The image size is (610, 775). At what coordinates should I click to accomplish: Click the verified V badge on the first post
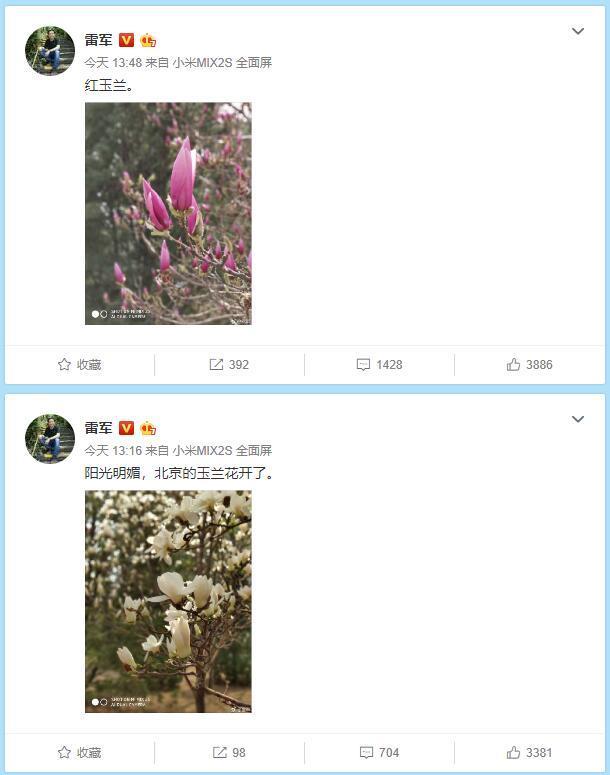point(127,40)
